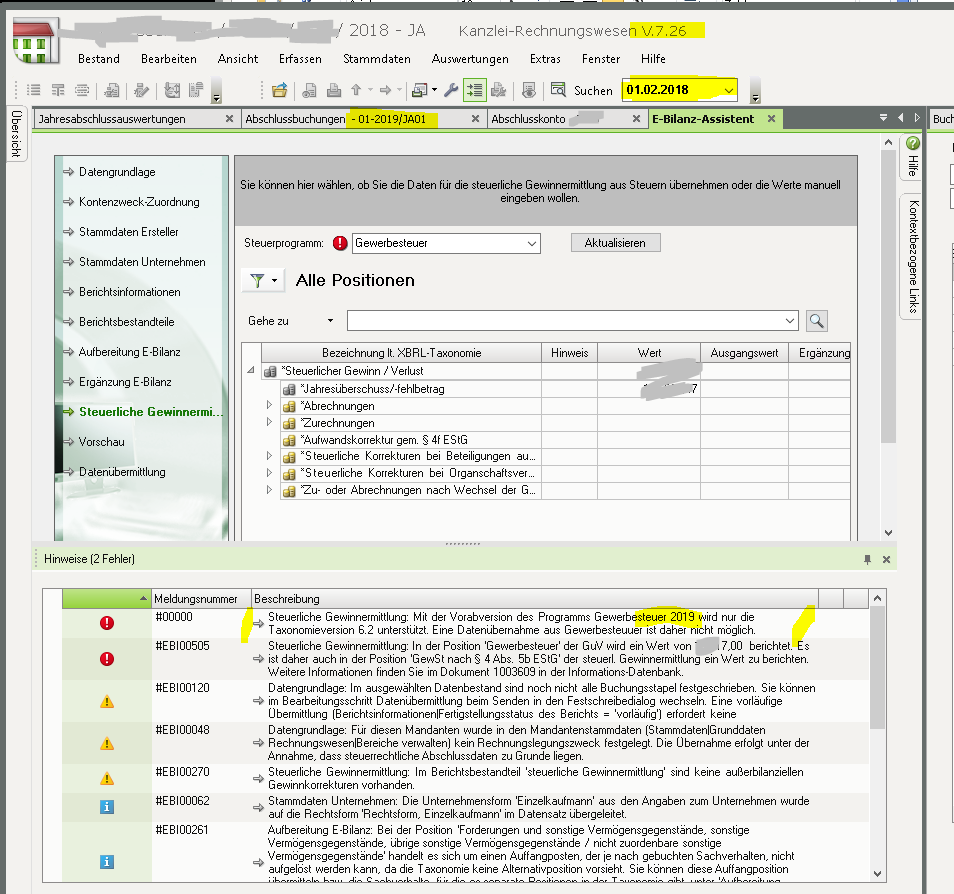The width and height of the screenshot is (954, 894).
Task: Go to the Datengrundlage step
Action: pyautogui.click(x=117, y=172)
